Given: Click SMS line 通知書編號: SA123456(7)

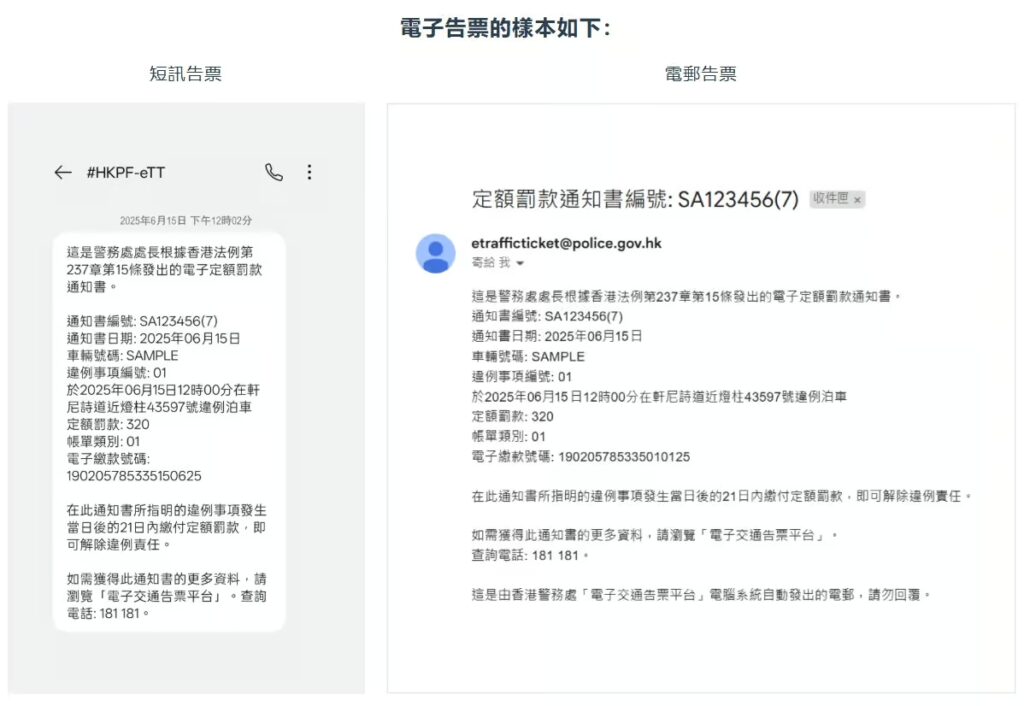Looking at the screenshot, I should 142,321.
